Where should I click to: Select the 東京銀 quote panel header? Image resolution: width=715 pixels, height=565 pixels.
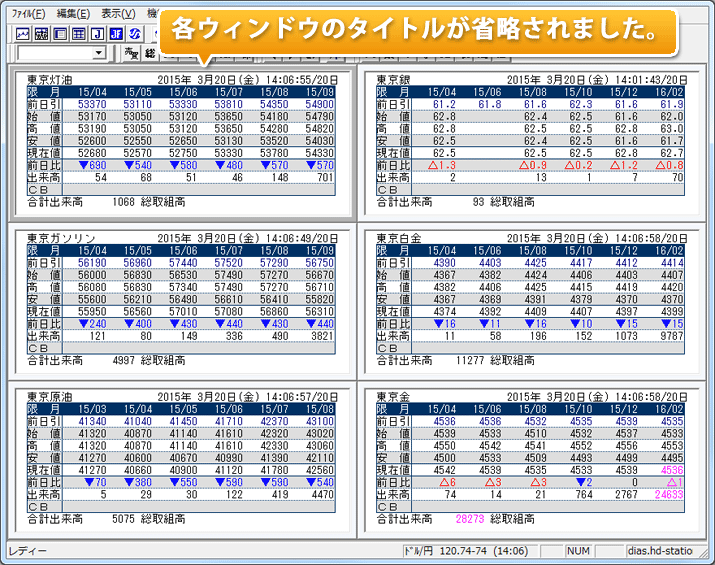393,79
